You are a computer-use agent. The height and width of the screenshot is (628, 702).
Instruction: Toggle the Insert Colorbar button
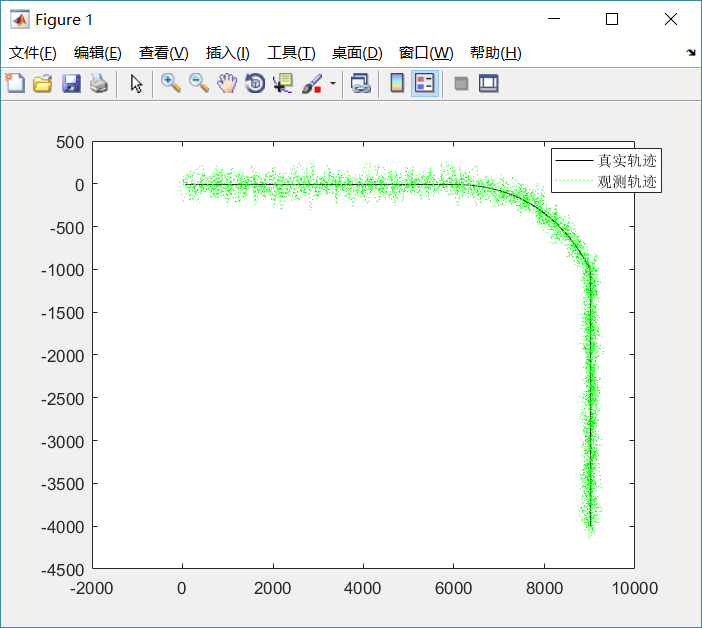(x=397, y=84)
